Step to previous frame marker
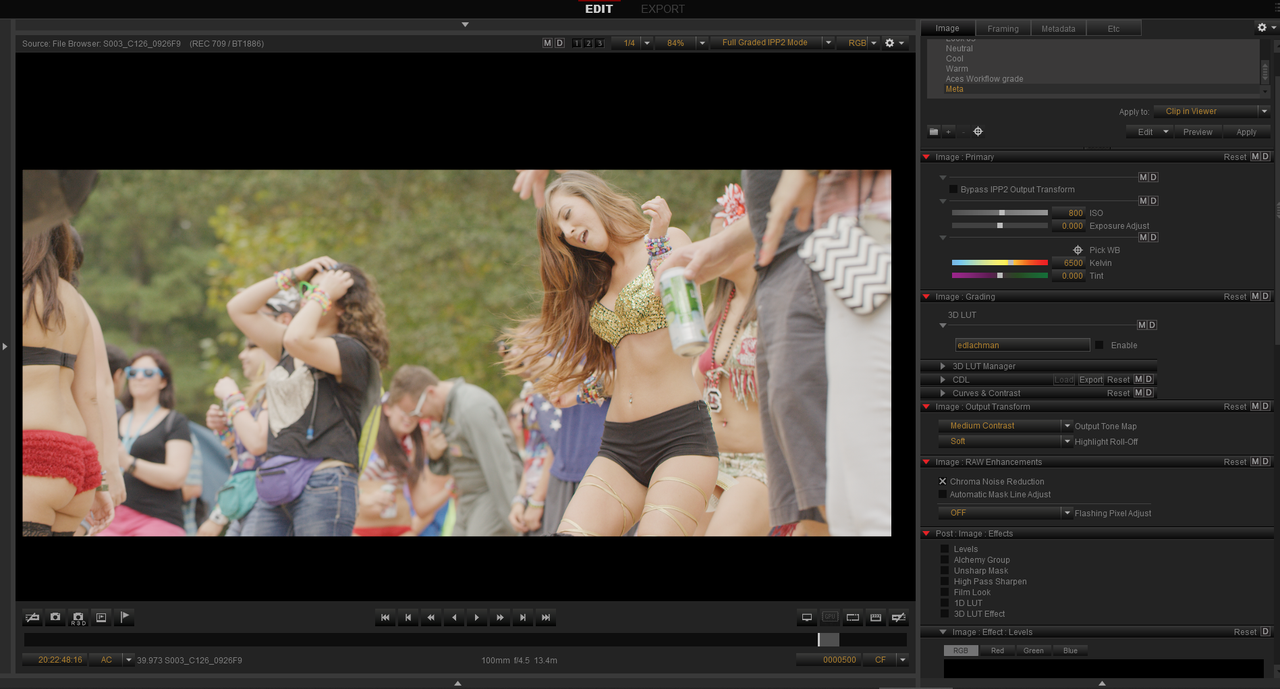The width and height of the screenshot is (1280, 689). 408,618
